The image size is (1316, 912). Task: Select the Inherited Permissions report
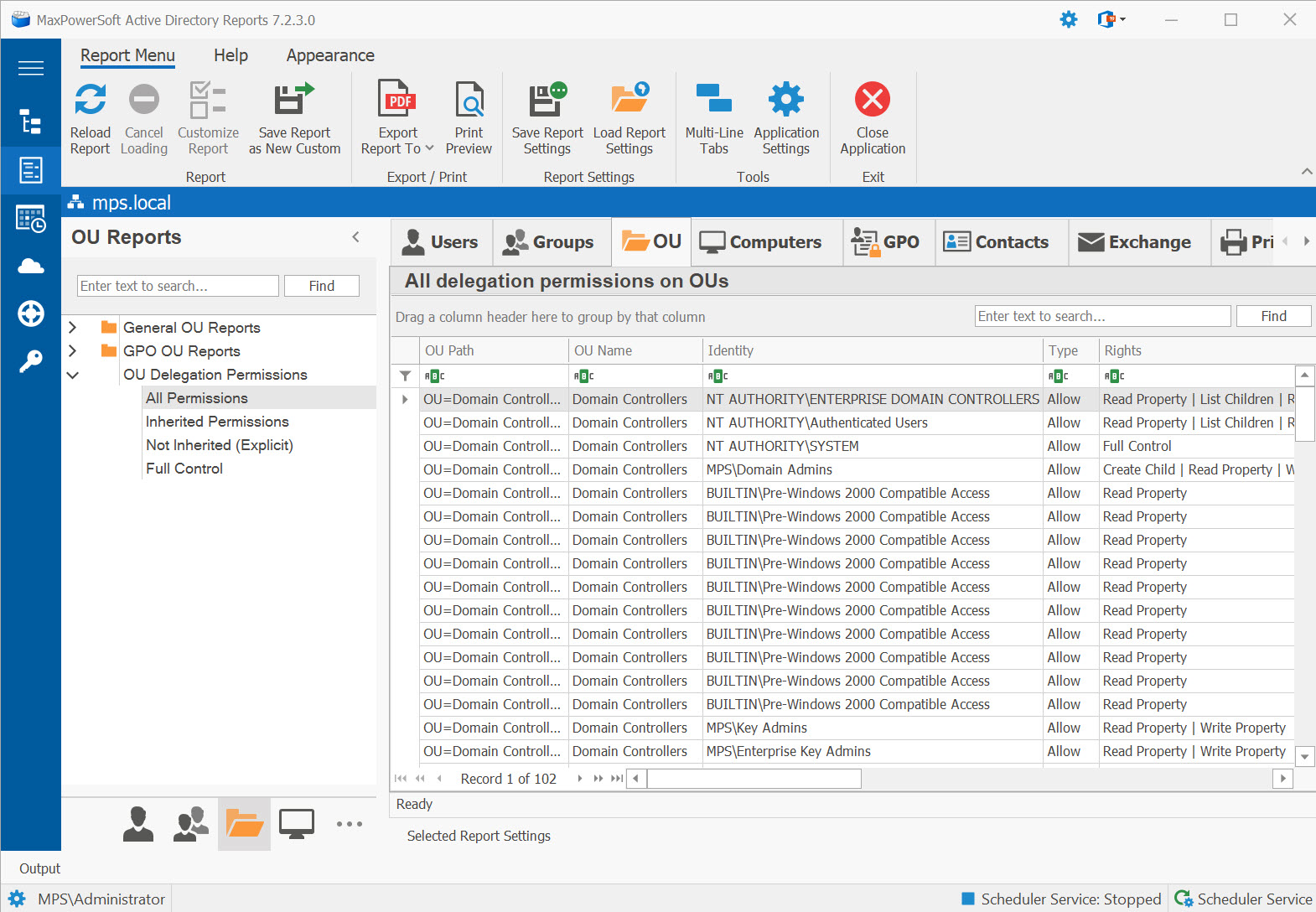pos(217,422)
